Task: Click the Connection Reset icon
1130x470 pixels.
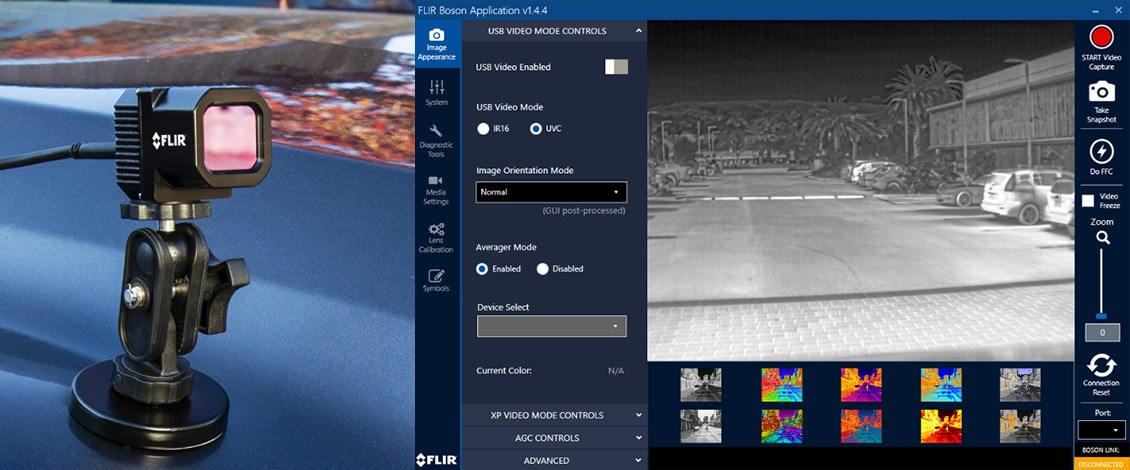Action: coord(1101,365)
